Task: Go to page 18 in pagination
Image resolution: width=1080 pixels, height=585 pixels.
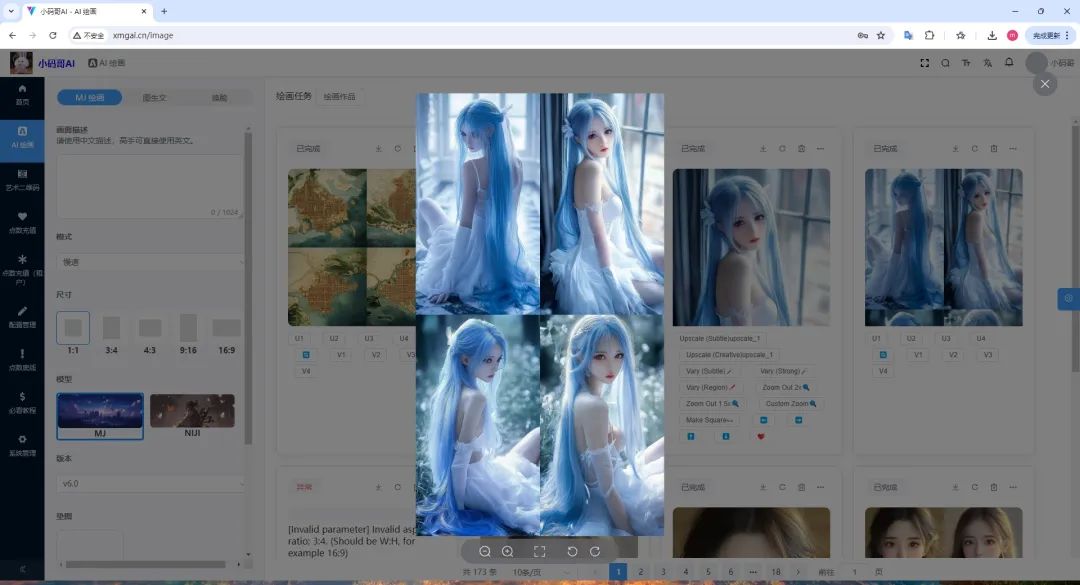Action: pos(776,572)
